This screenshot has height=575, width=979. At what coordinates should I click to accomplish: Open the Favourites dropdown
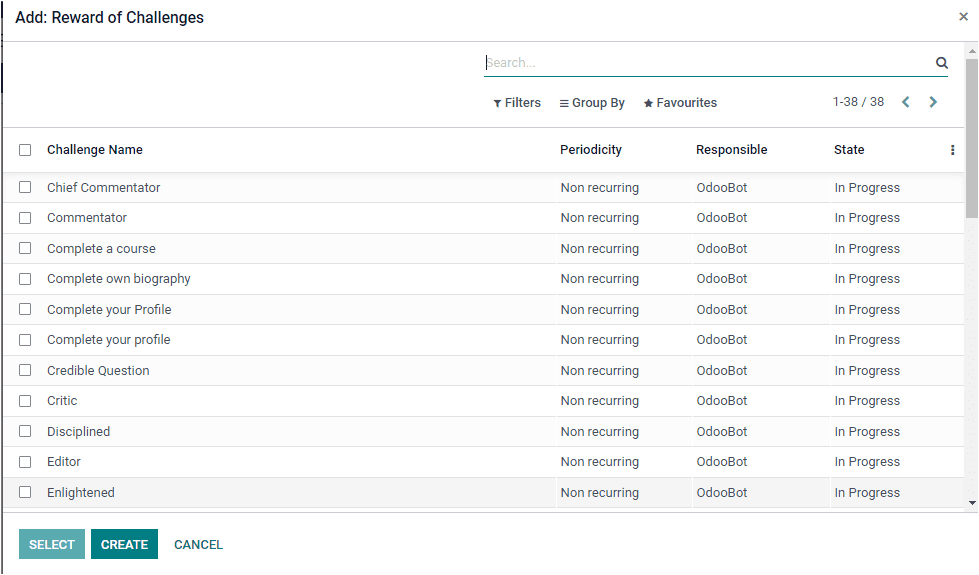pos(680,103)
